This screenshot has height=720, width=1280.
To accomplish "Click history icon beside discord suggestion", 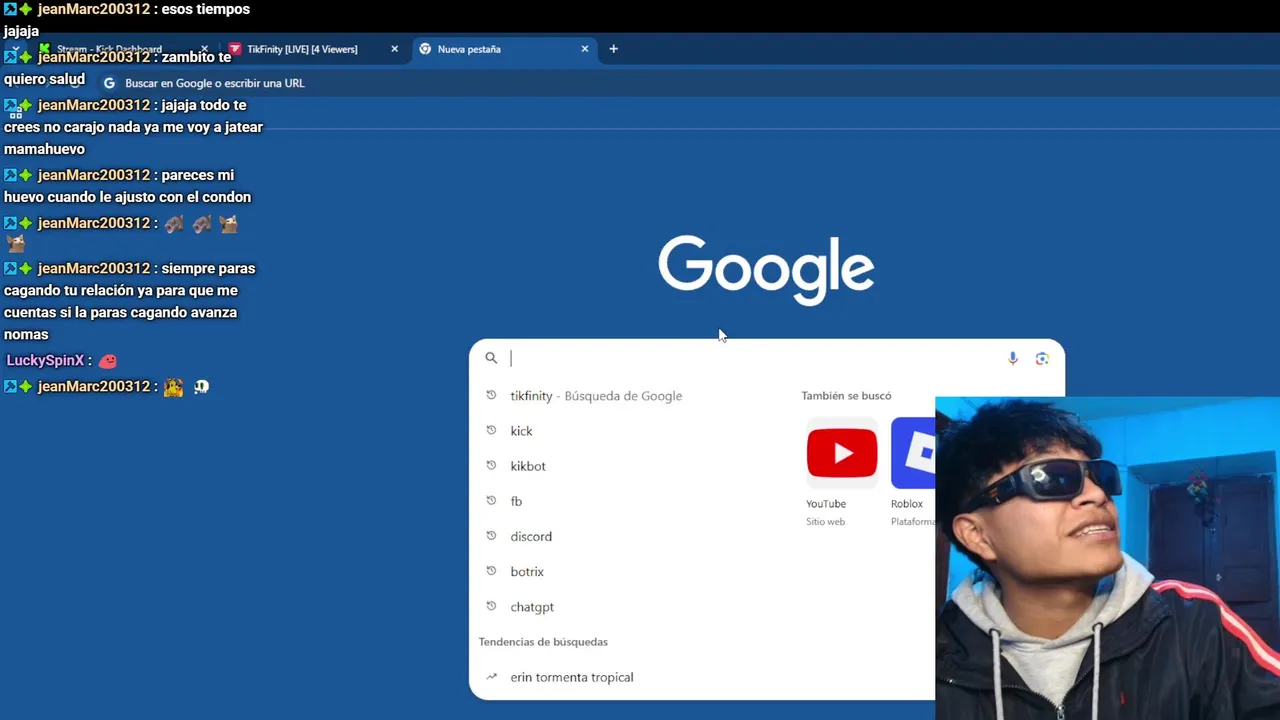I will pos(491,536).
